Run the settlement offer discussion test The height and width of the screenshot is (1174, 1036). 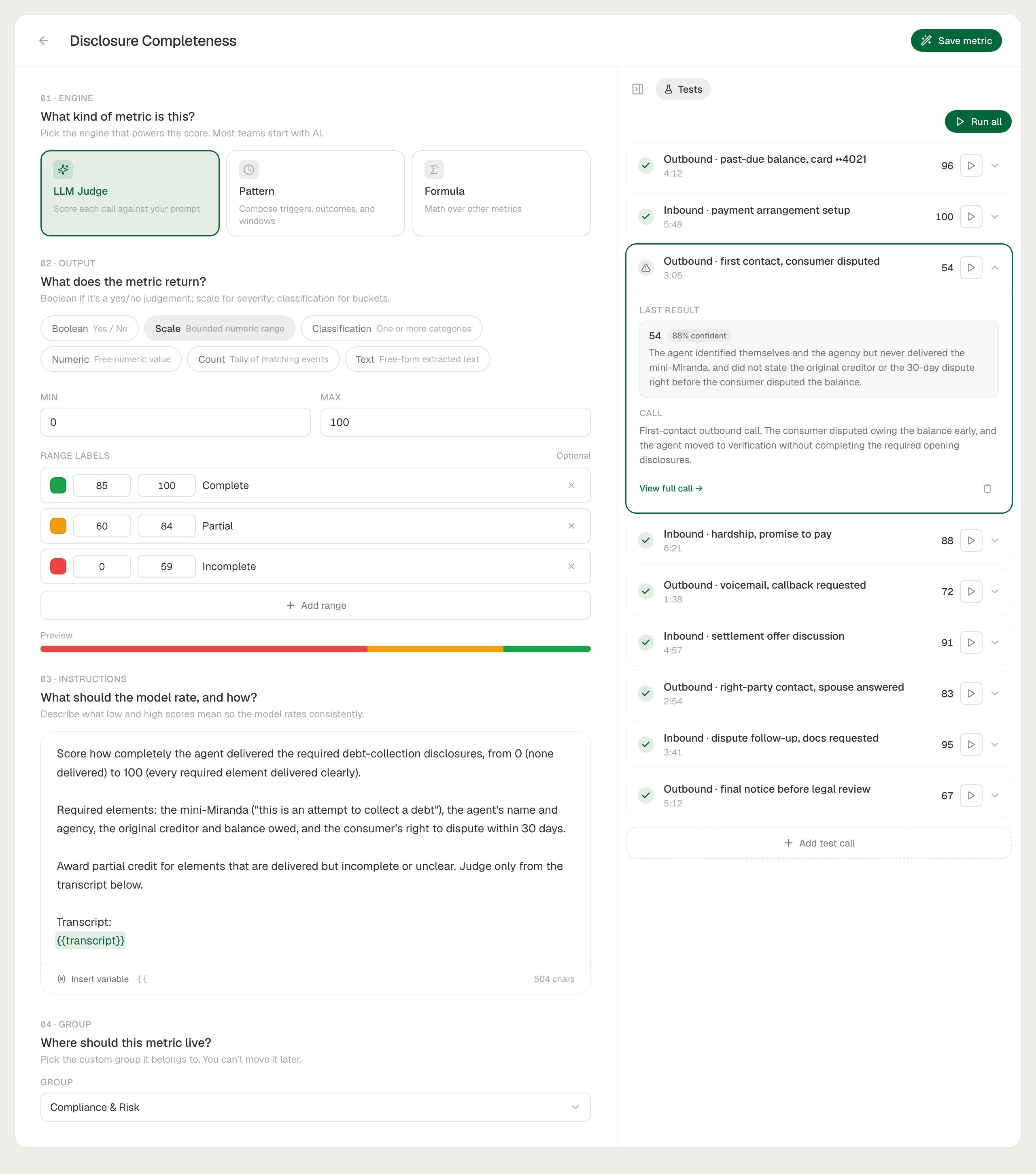(971, 643)
